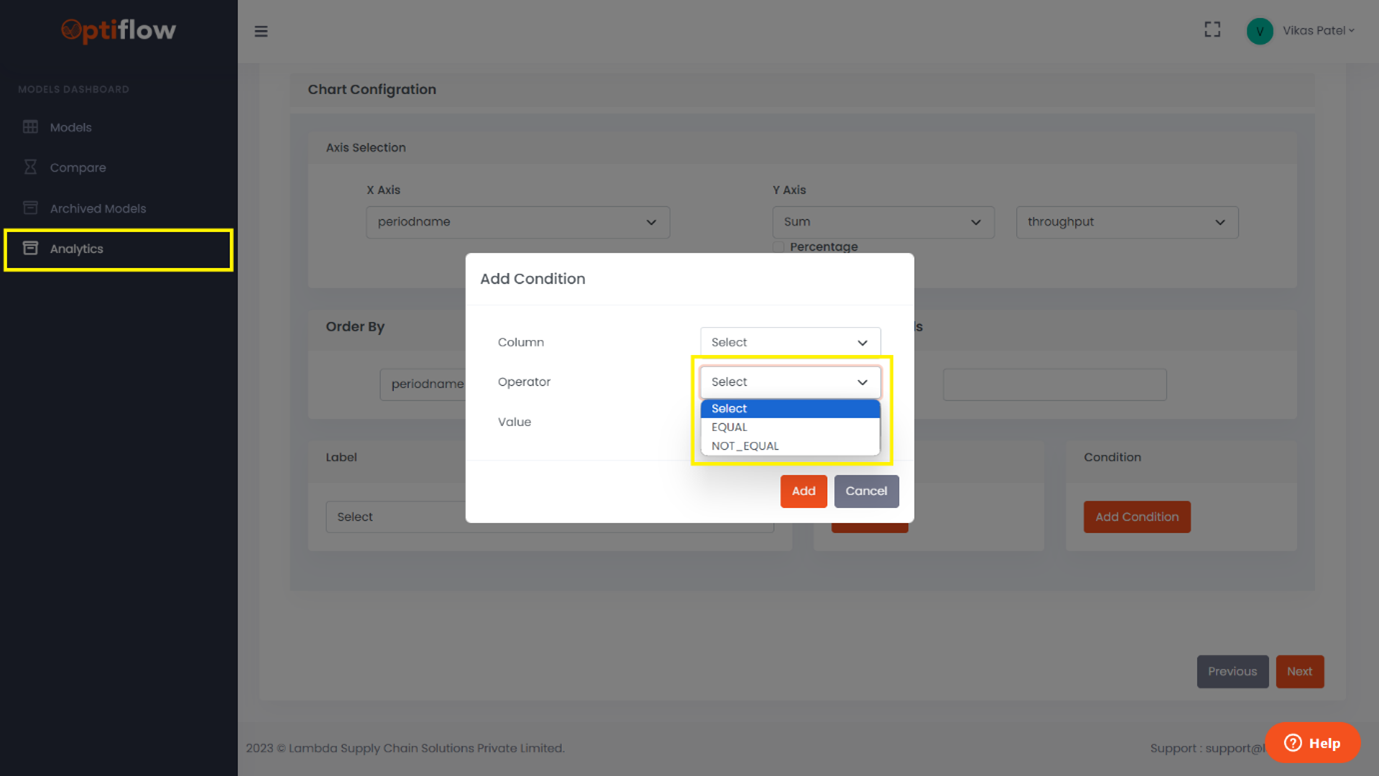This screenshot has width=1379, height=776.
Task: Open the Help widget
Action: 1313,743
